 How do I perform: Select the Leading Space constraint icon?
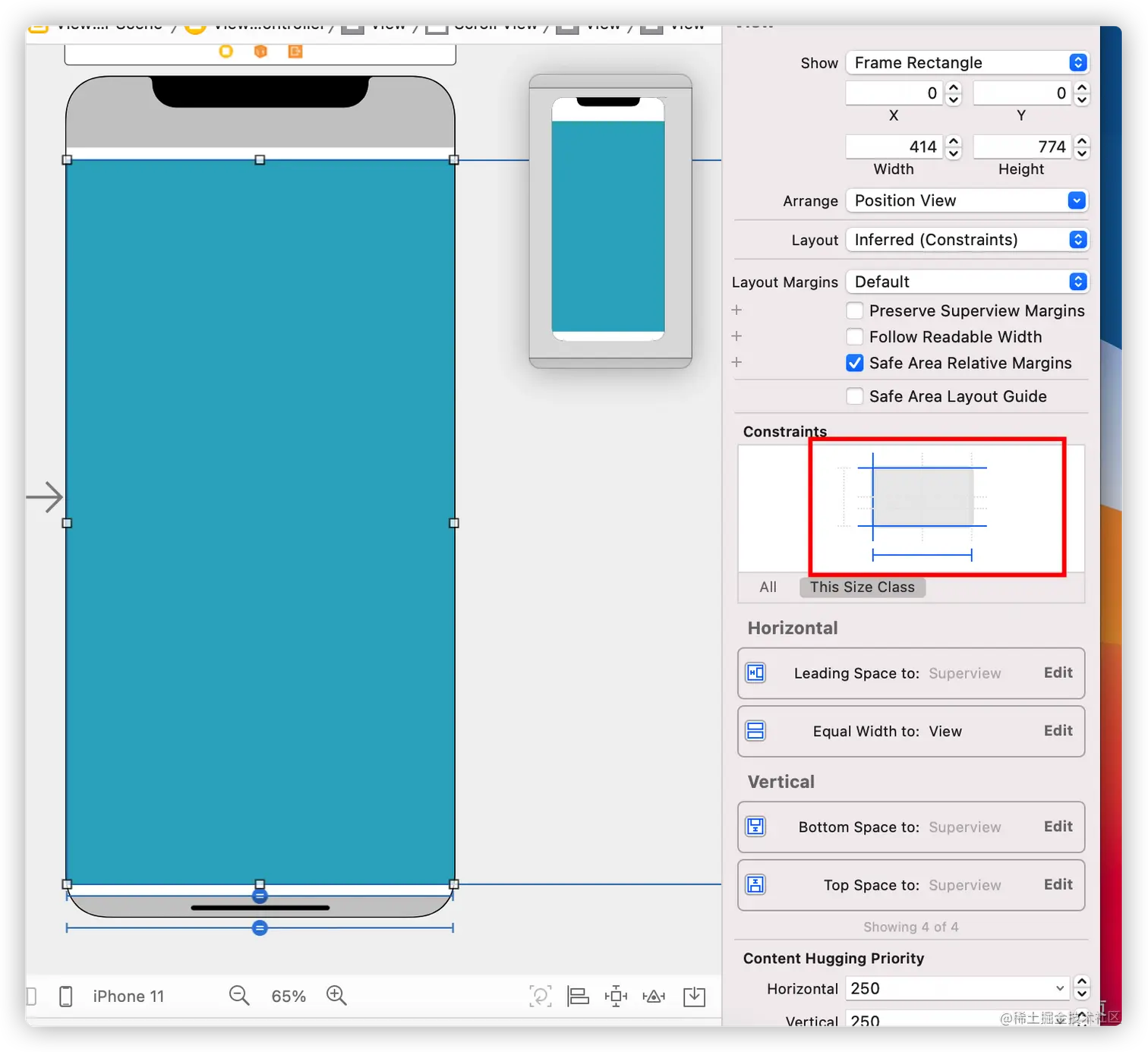click(755, 672)
